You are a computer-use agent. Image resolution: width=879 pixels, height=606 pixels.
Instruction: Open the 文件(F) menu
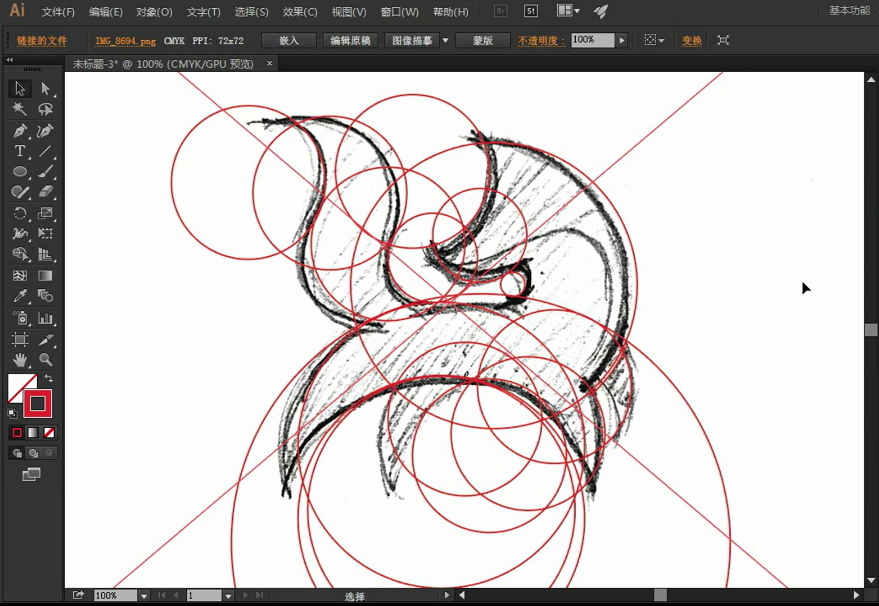[x=58, y=12]
